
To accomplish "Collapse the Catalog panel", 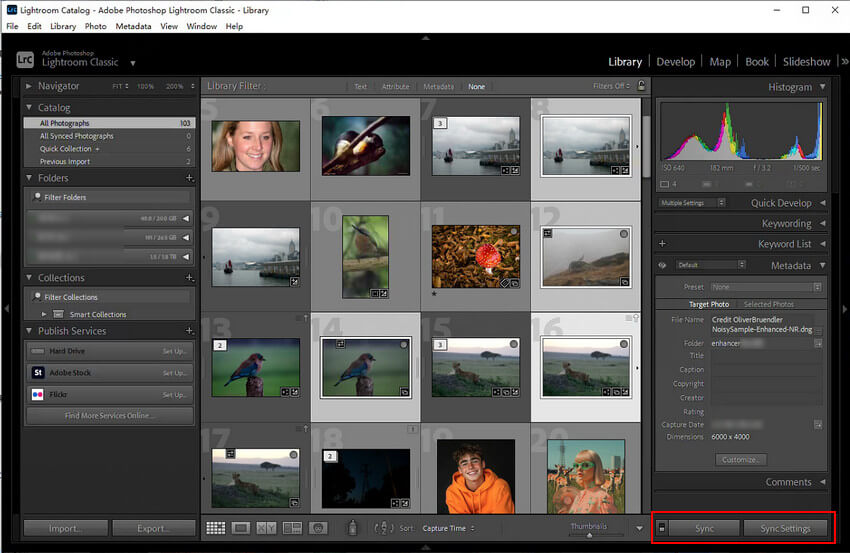I will pyautogui.click(x=29, y=107).
